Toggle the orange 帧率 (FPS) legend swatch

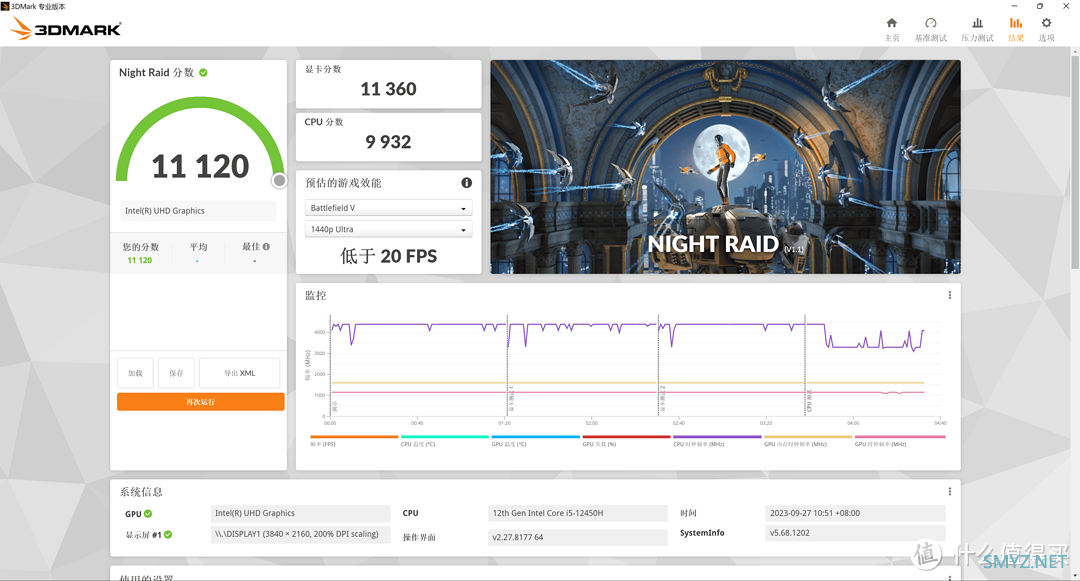[x=354, y=436]
